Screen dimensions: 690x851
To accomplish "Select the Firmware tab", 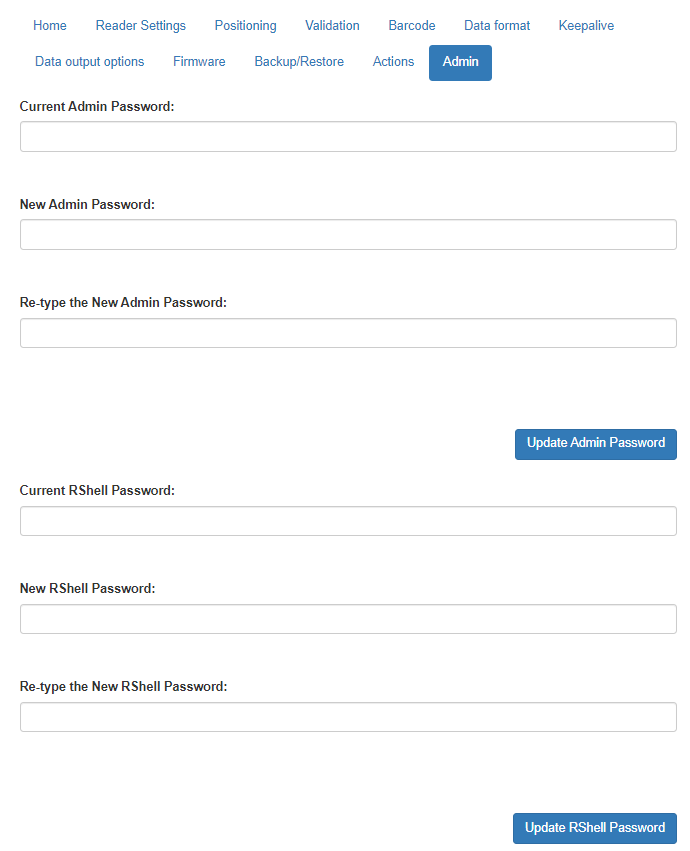I will [x=199, y=61].
